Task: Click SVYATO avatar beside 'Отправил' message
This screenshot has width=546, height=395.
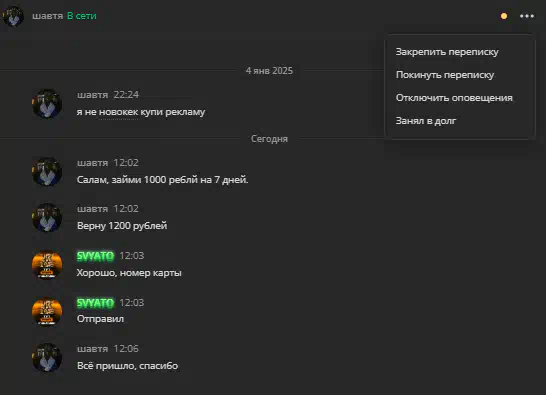Action: [x=47, y=311]
